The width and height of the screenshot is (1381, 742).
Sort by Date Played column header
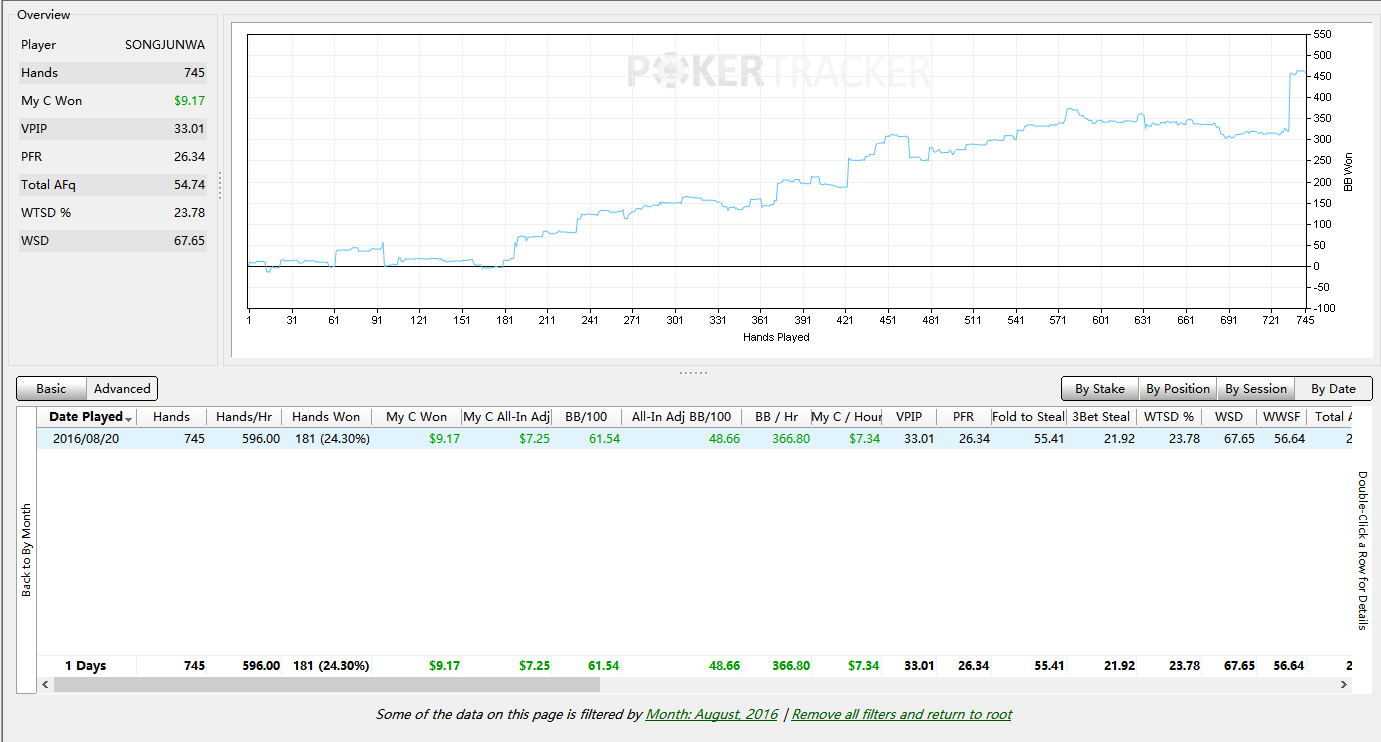pos(87,417)
